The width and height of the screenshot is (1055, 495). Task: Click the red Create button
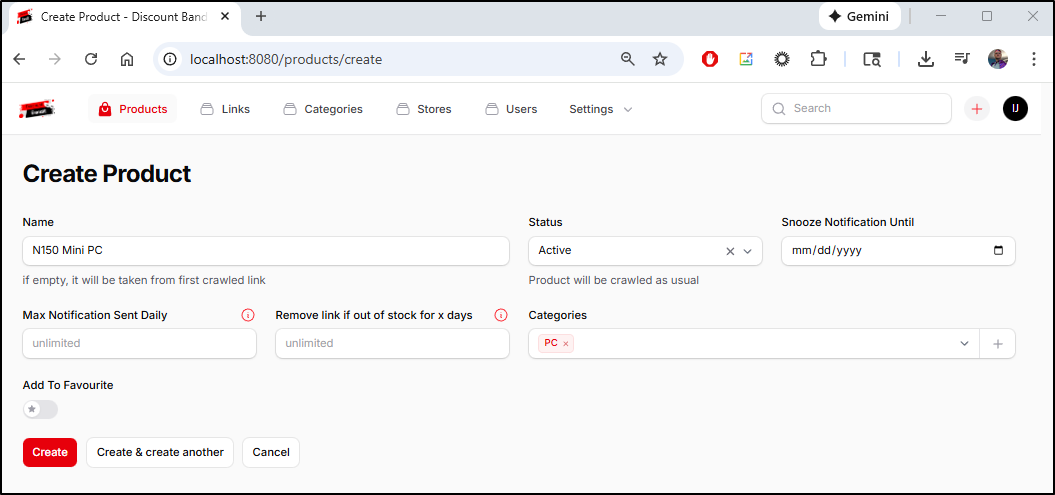click(50, 452)
